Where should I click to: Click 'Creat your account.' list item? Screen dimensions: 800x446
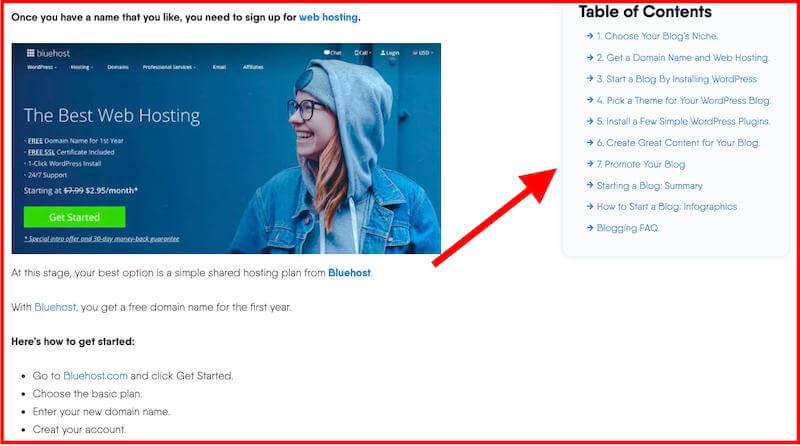79,430
